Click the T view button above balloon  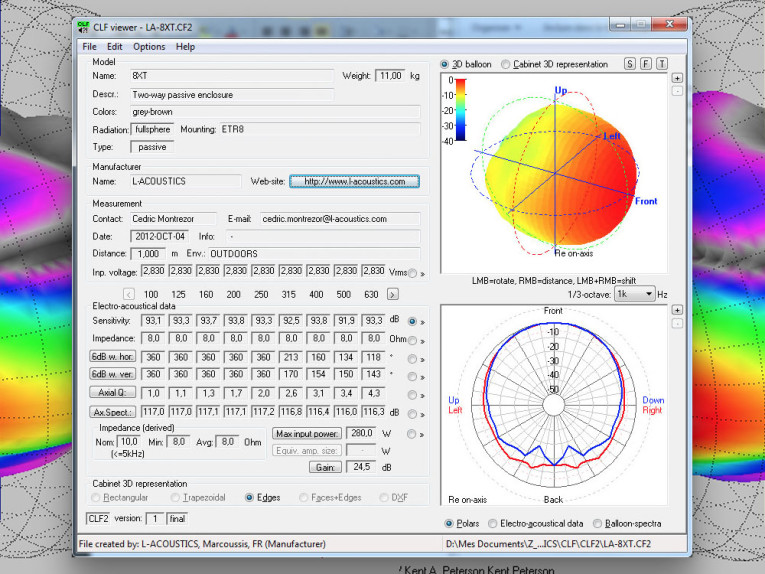(662, 64)
